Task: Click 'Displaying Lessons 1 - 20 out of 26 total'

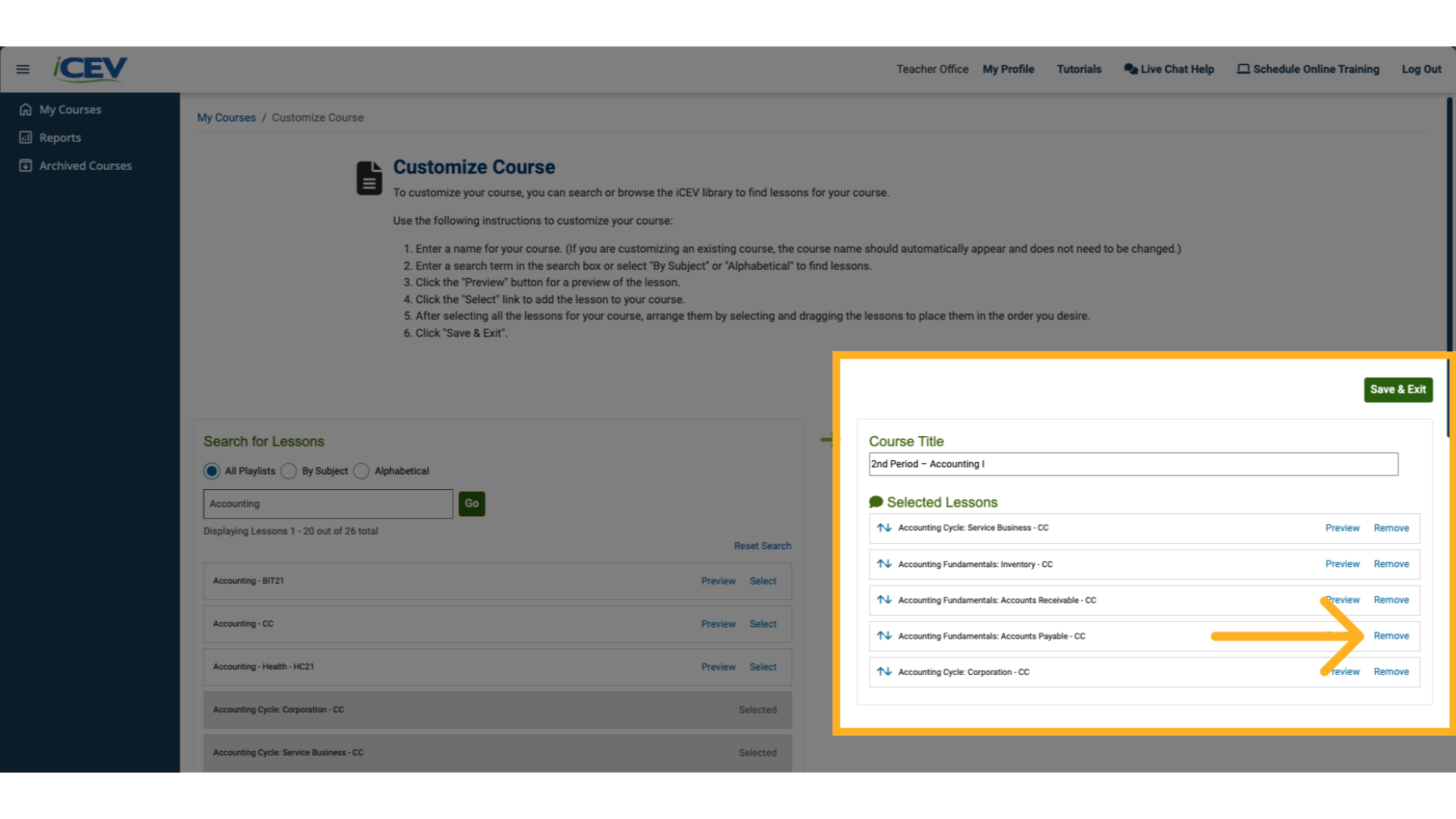Action: click(290, 532)
